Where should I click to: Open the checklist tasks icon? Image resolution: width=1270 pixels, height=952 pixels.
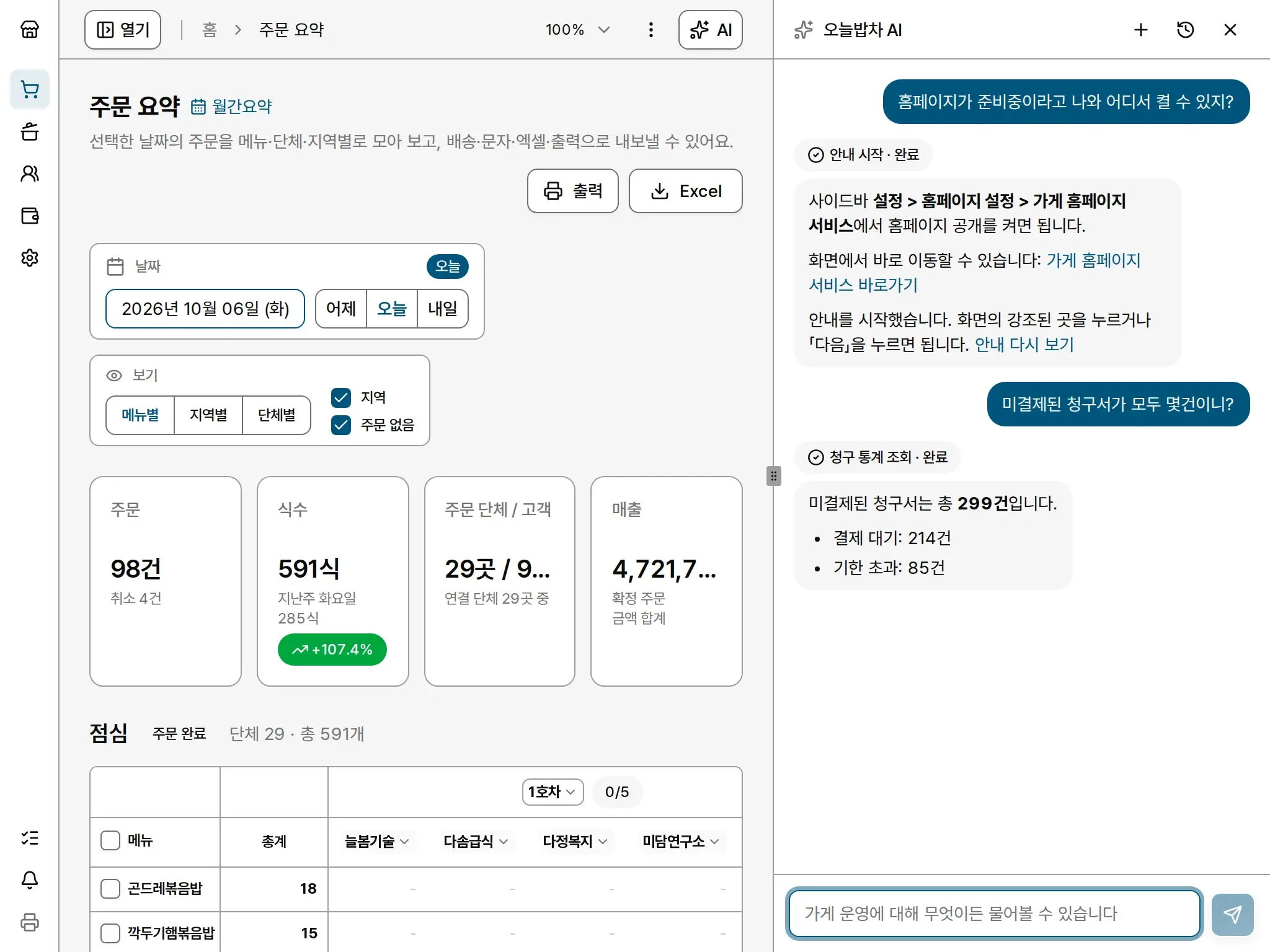pos(30,838)
